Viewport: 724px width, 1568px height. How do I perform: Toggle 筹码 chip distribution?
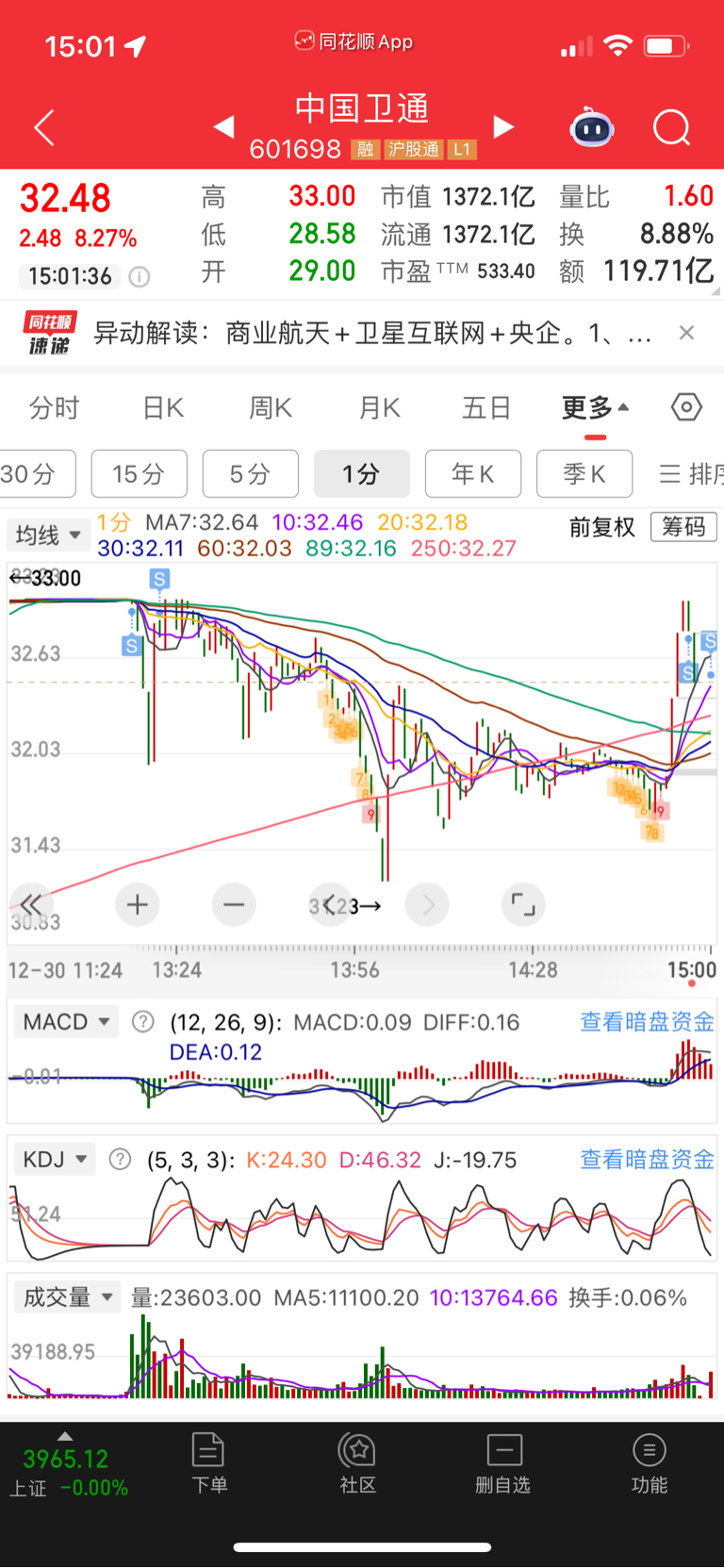coord(683,526)
